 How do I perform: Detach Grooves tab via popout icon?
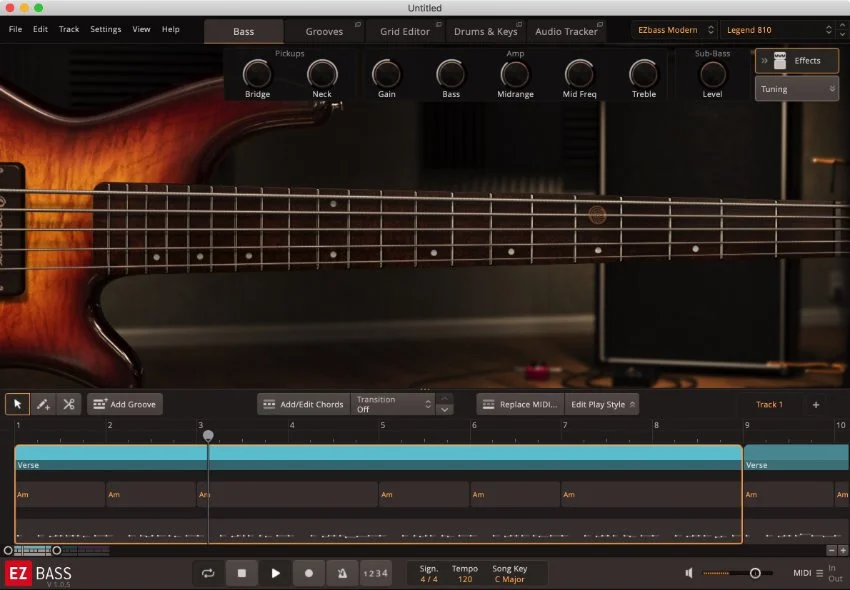[x=358, y=24]
